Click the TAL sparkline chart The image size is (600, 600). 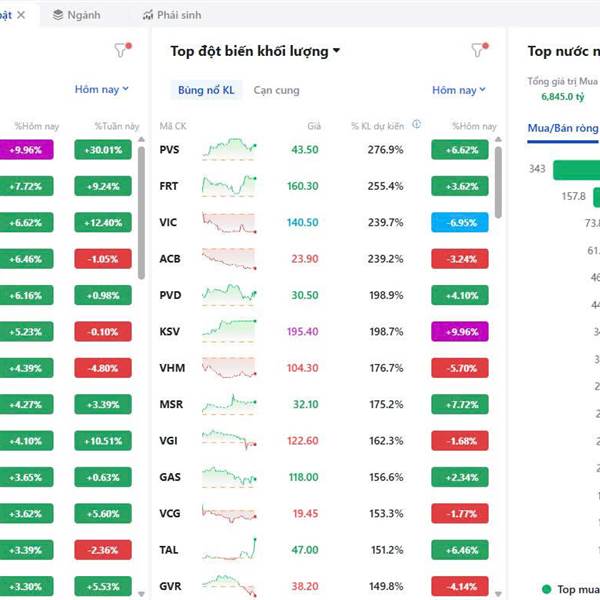tap(229, 549)
